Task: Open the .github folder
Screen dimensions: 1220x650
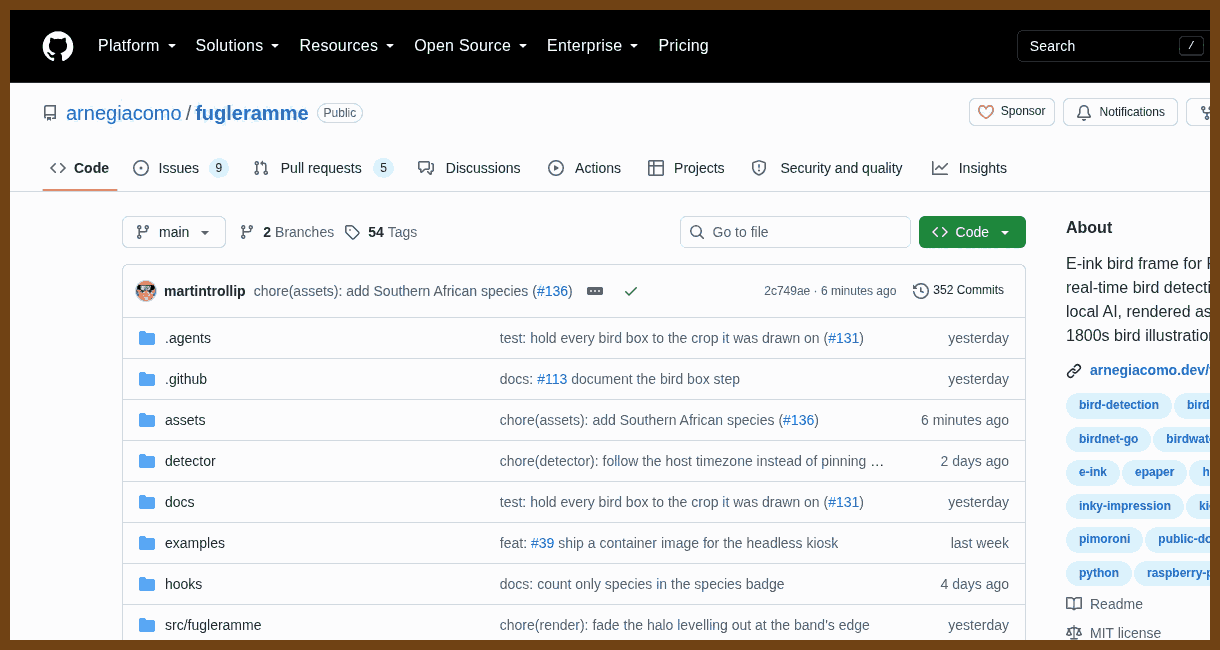Action: tap(186, 379)
